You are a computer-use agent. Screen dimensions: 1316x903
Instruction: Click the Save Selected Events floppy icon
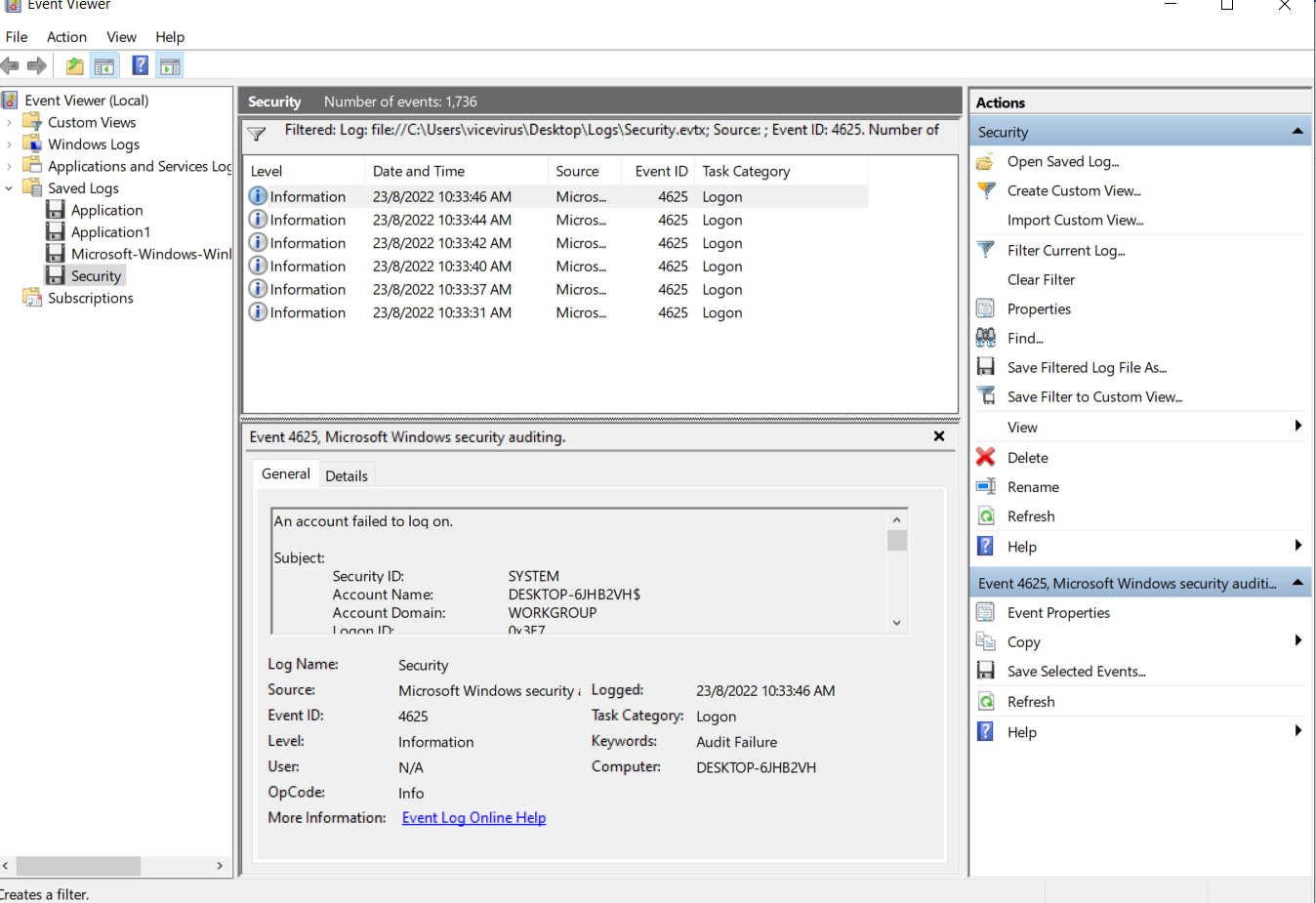point(986,671)
